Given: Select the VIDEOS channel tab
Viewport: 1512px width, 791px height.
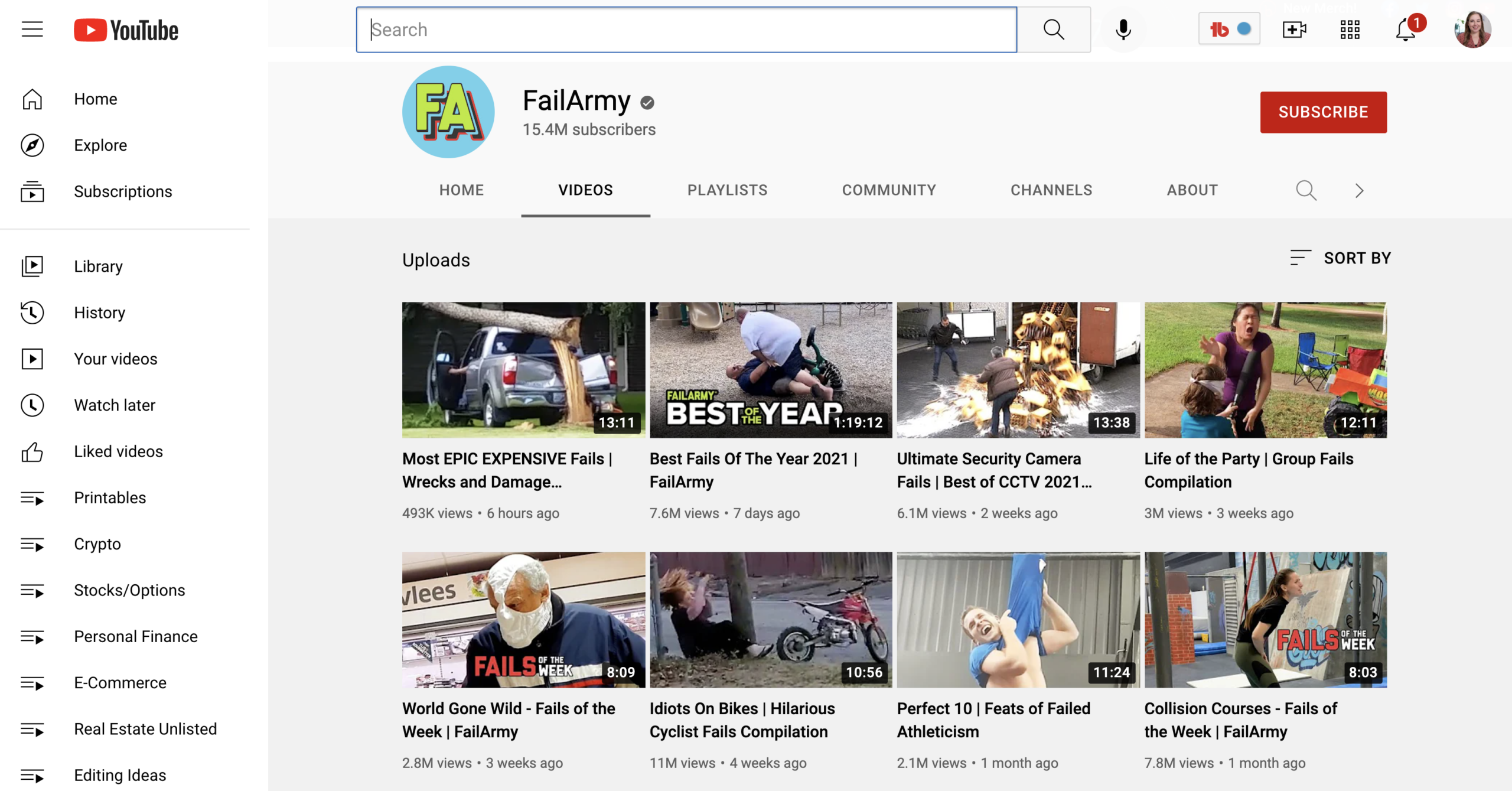Looking at the screenshot, I should [x=585, y=190].
